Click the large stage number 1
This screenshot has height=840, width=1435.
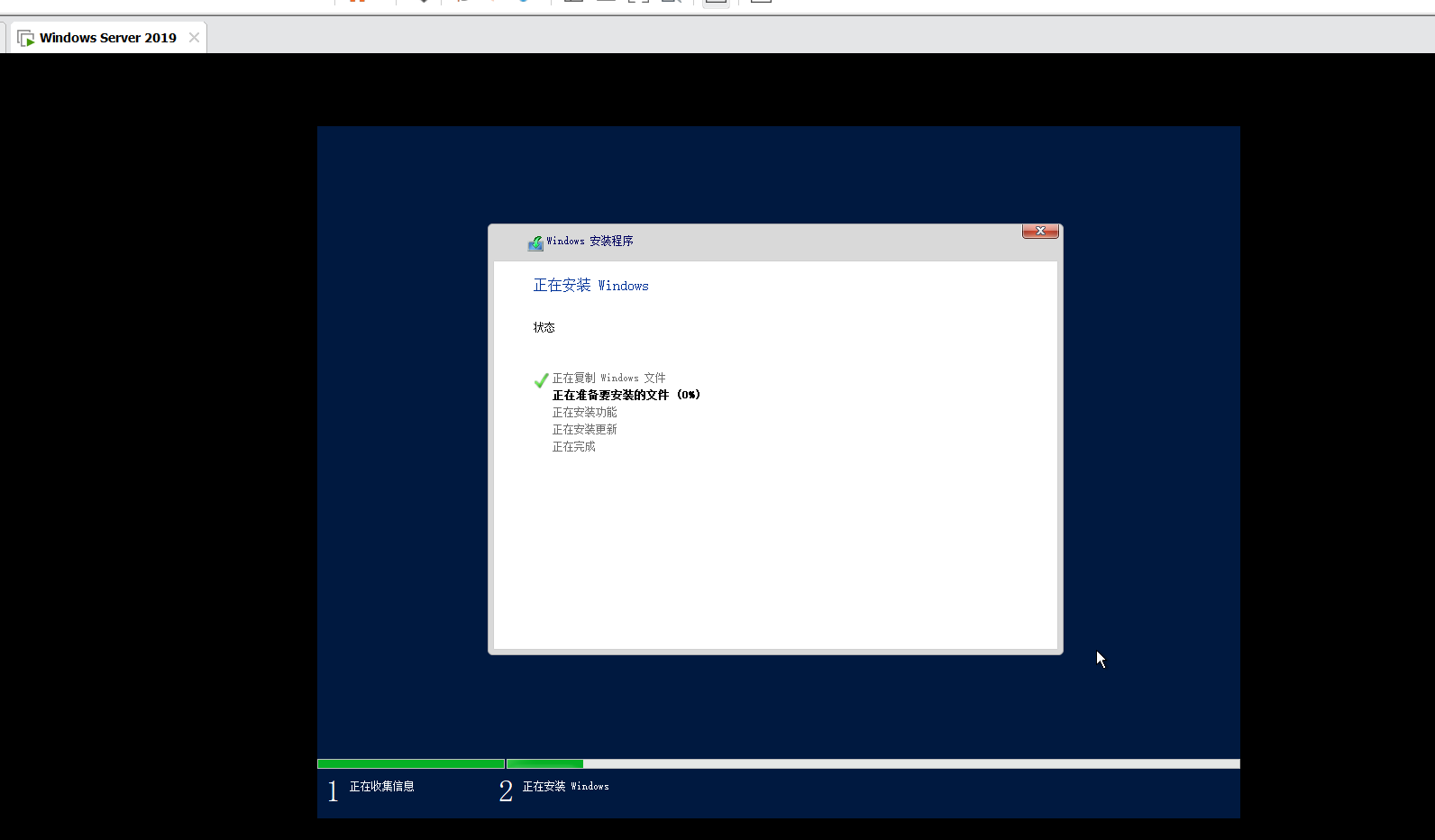pos(333,791)
